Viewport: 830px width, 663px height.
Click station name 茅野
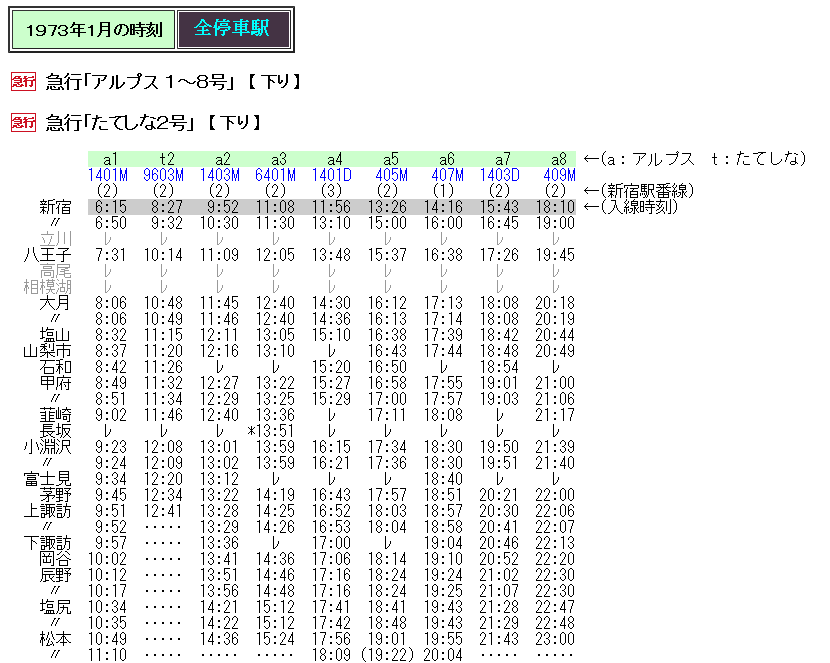click(x=55, y=495)
